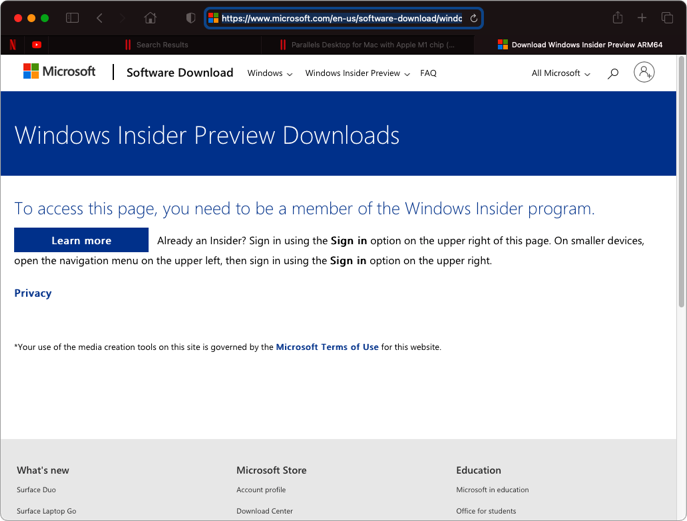Open the pinned YouTube tab
The width and height of the screenshot is (687, 521).
(37, 45)
